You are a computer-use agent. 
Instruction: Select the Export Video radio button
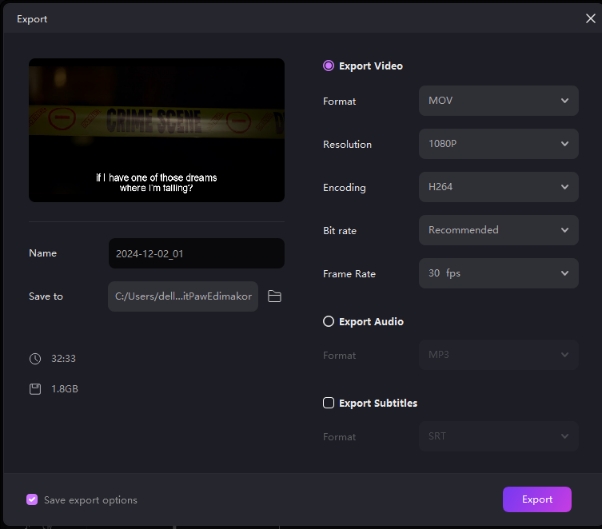pos(328,66)
